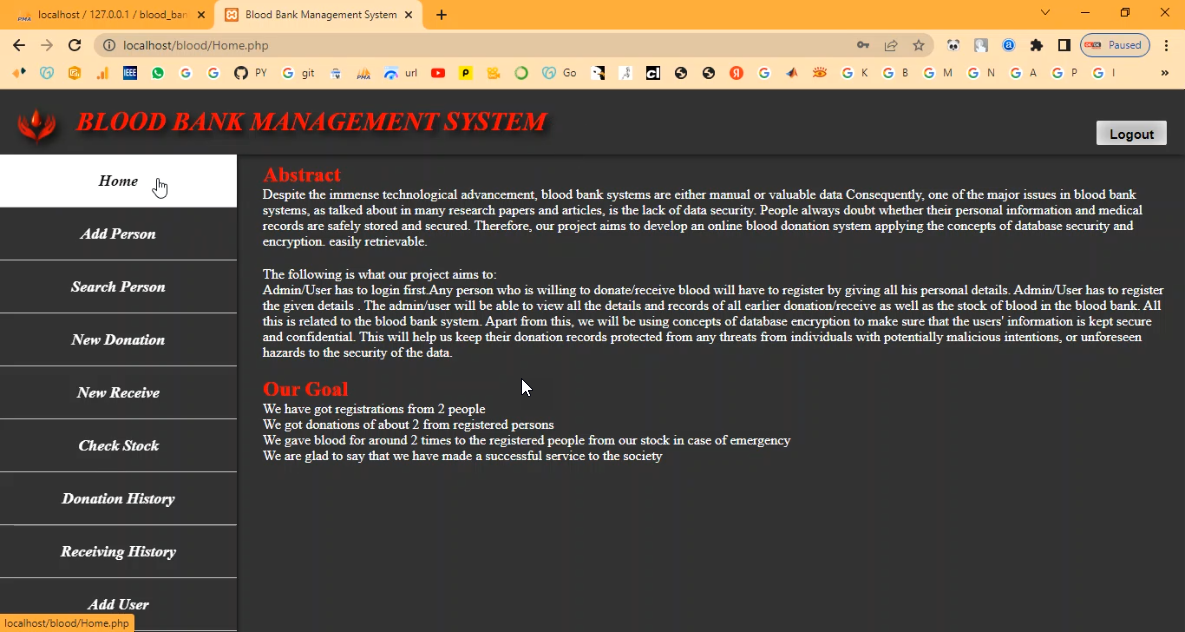Select the Blood Bank Management System tab

point(319,15)
